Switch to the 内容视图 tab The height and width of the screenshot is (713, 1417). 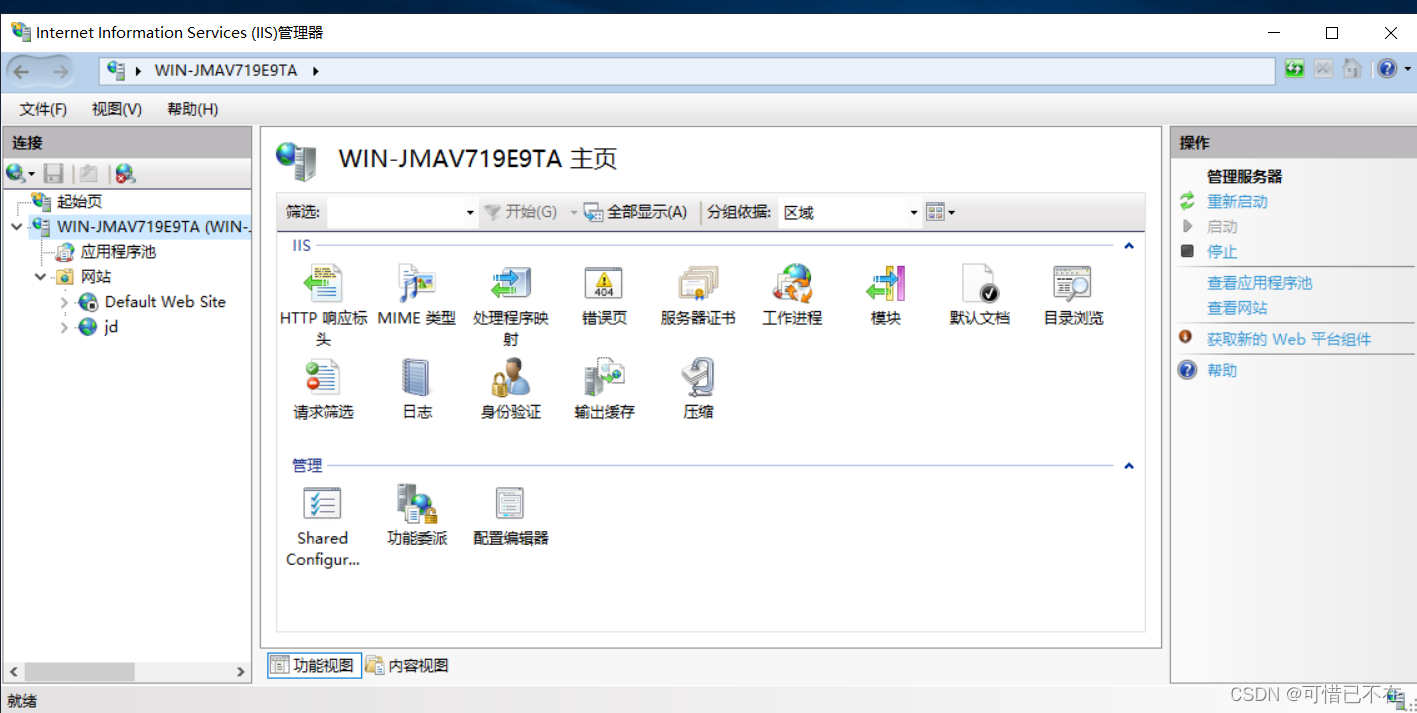pos(407,665)
